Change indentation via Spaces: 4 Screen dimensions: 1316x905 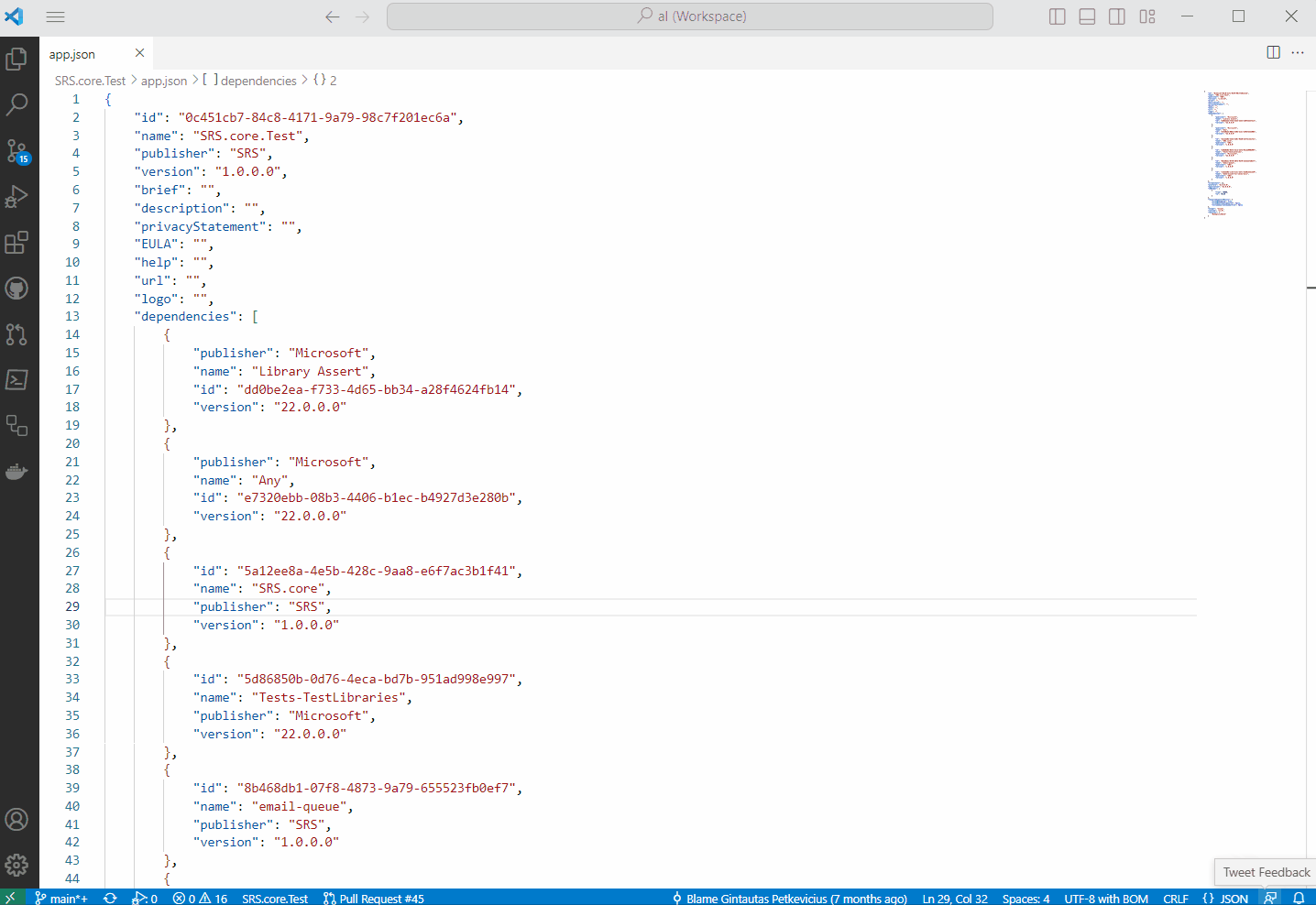click(1025, 898)
